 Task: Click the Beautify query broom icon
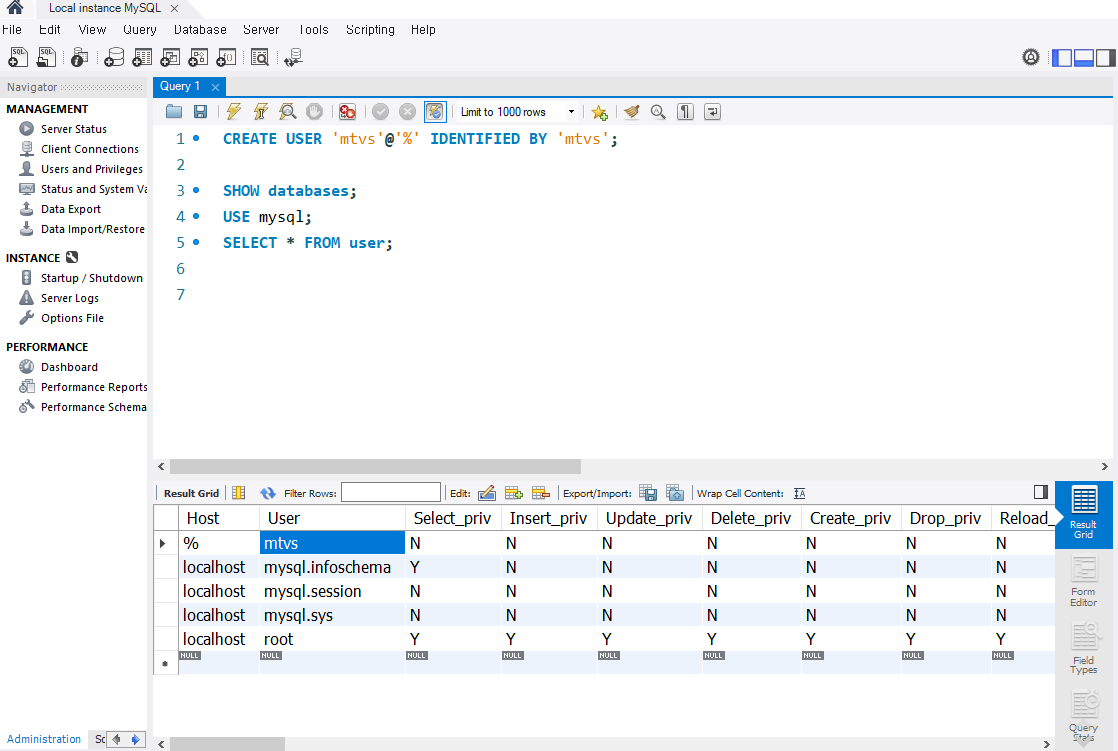tap(631, 112)
